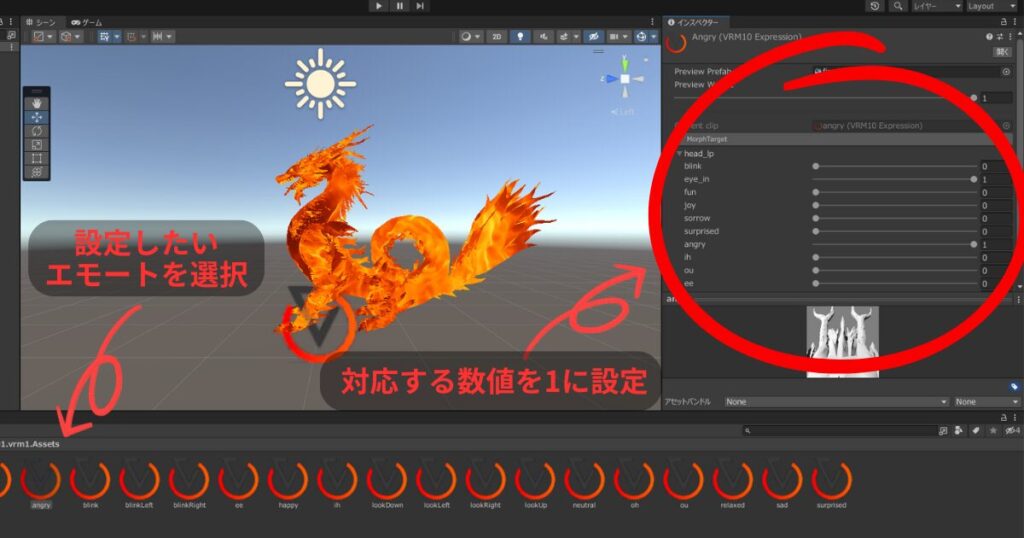Click the blink morph slider

pos(894,166)
